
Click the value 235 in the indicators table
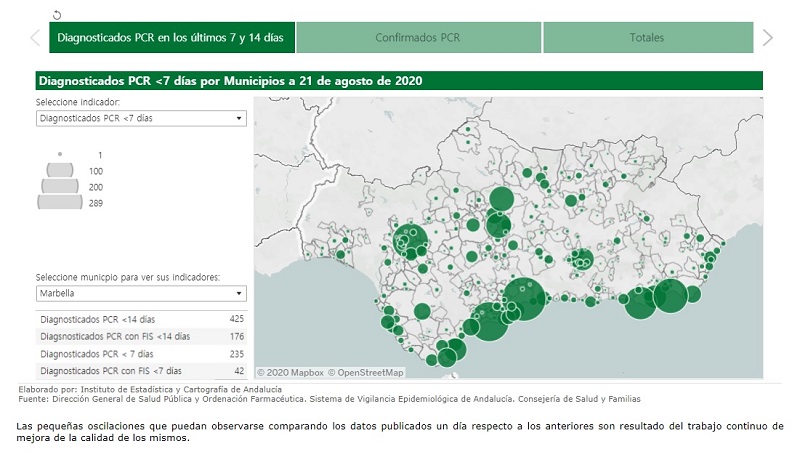point(237,354)
